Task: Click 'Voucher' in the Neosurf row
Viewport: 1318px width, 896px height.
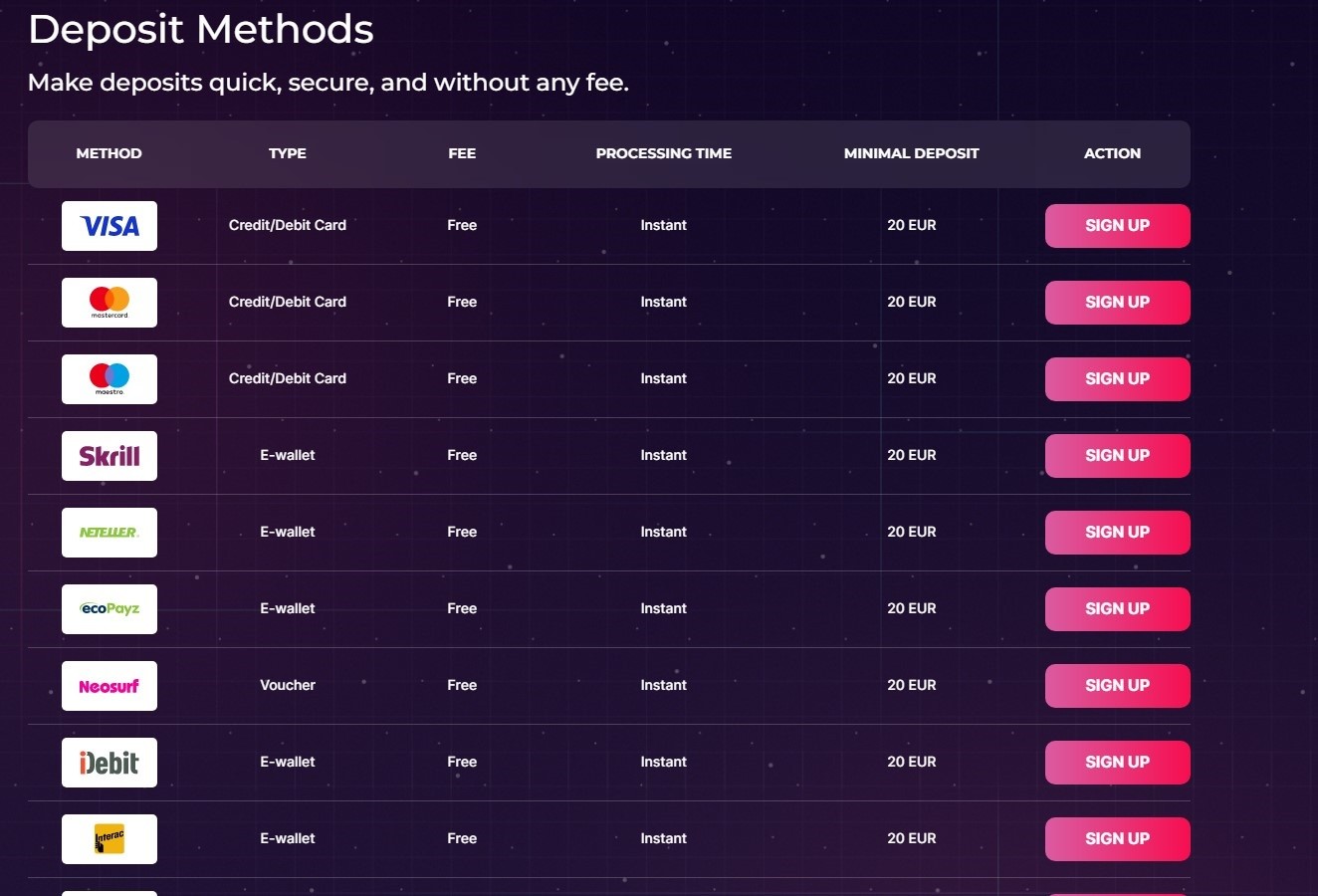Action: pyautogui.click(x=288, y=685)
